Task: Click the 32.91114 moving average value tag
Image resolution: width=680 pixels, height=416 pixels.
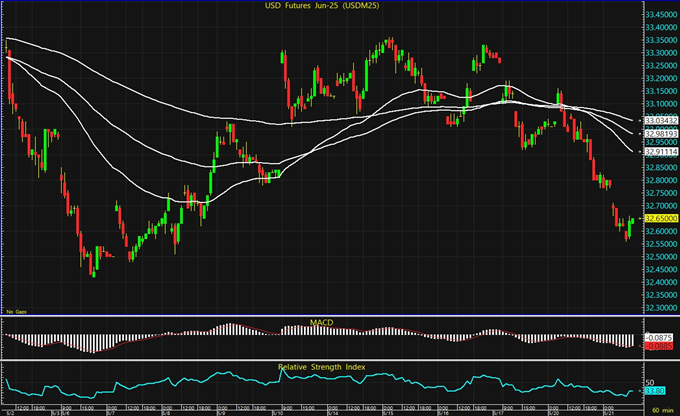Action: click(659, 152)
